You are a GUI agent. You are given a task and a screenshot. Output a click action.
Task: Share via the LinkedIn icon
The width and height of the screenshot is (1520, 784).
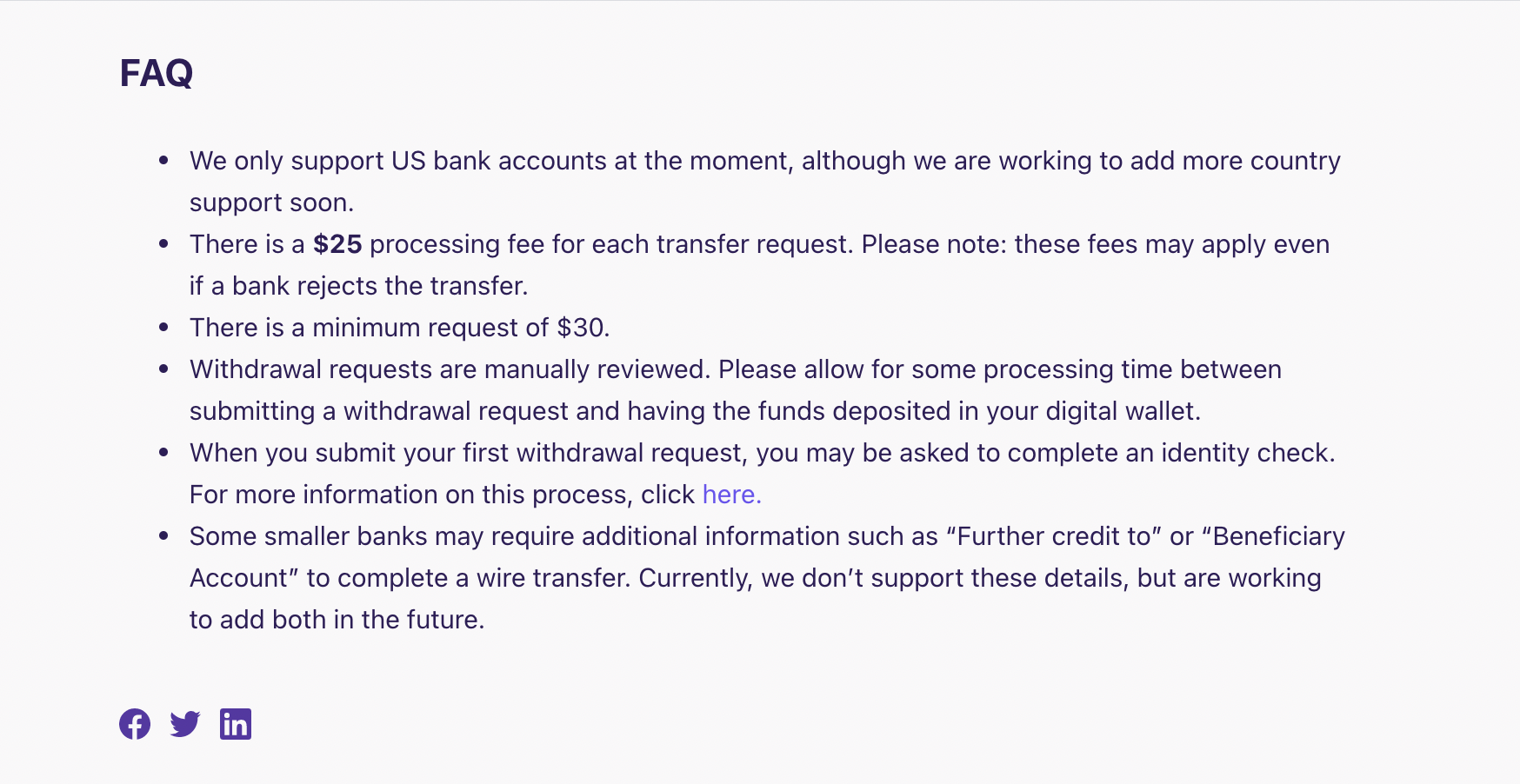pos(236,724)
